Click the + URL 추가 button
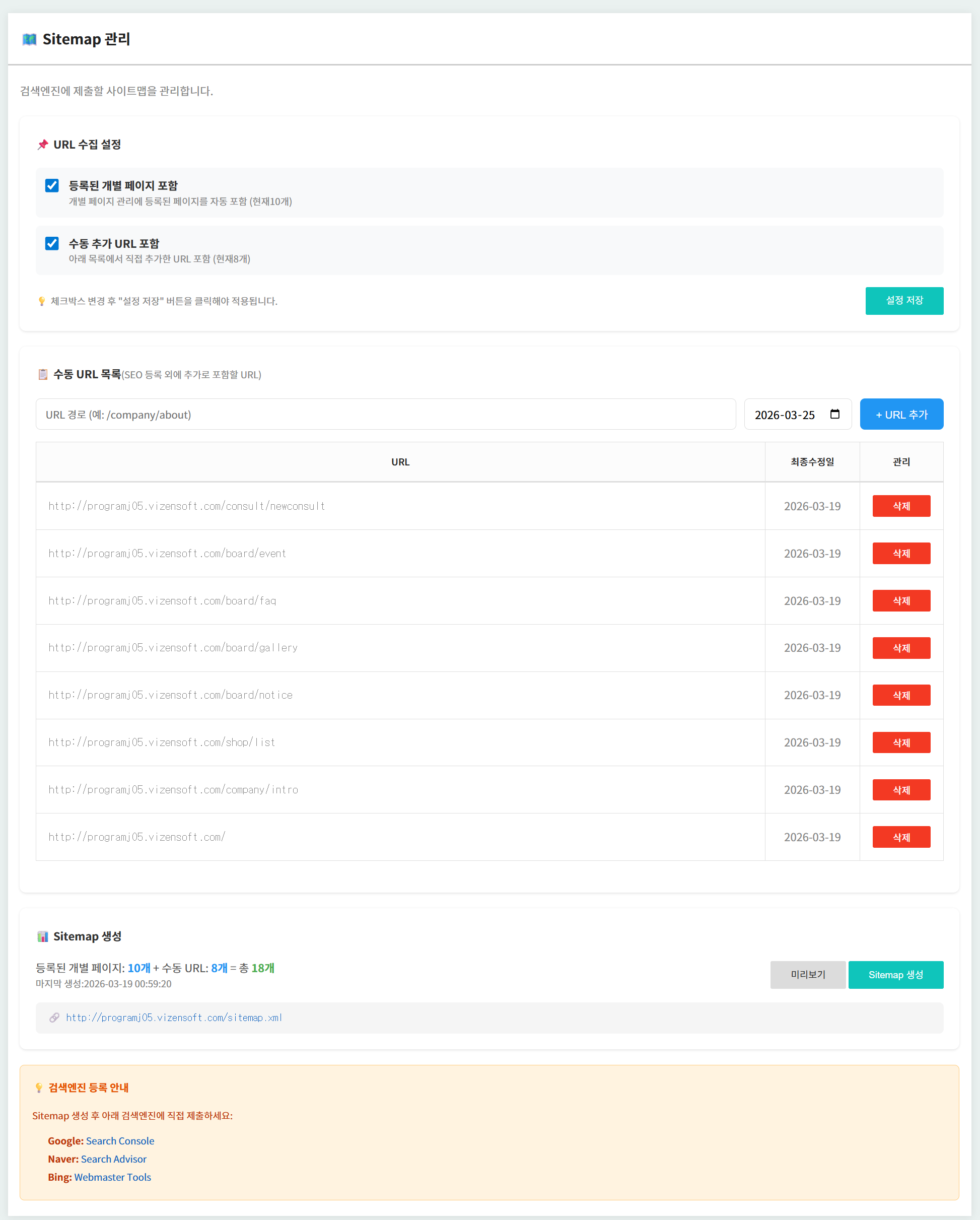This screenshot has width=980, height=1220. [x=901, y=414]
